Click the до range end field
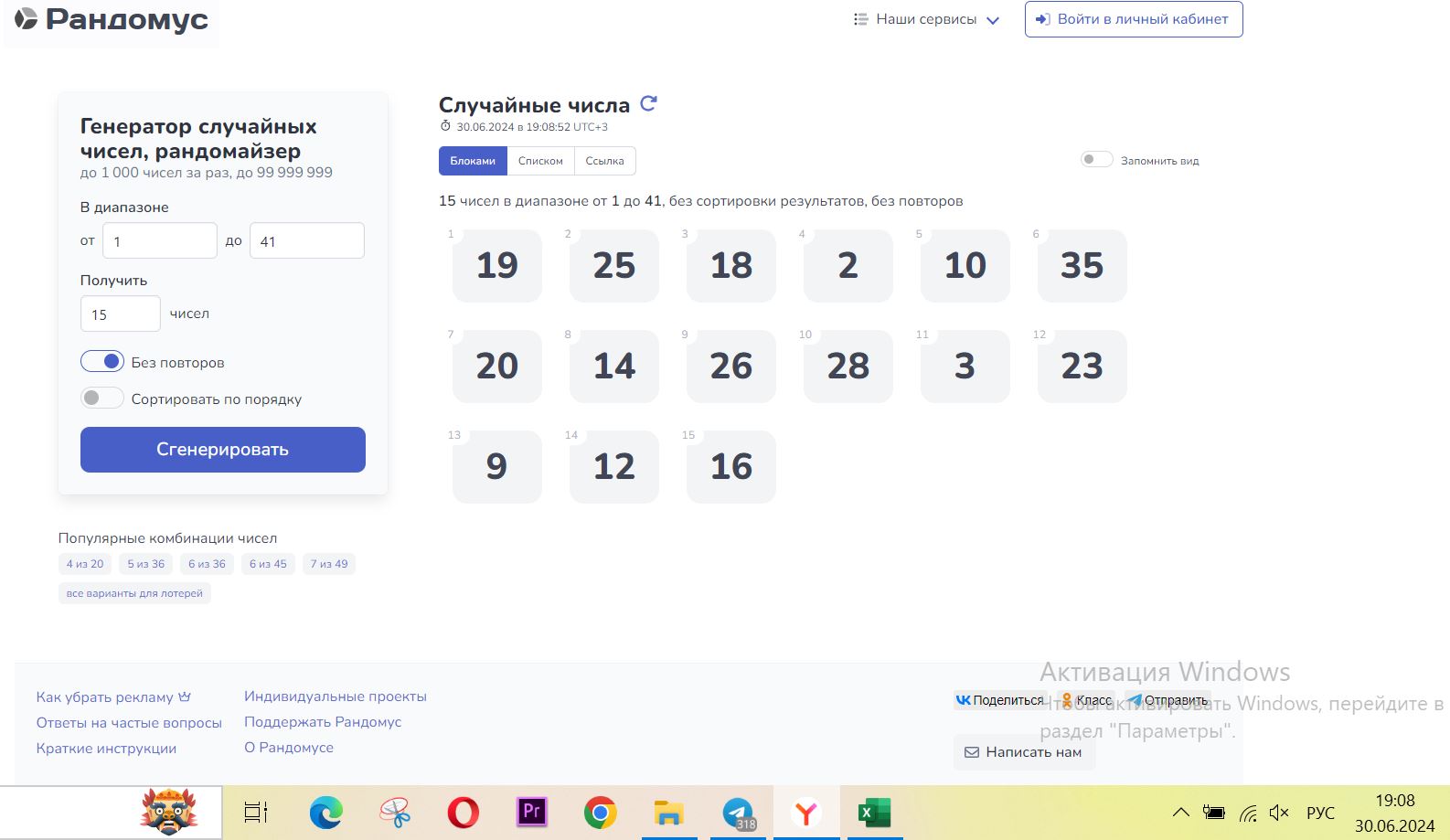 coord(307,240)
